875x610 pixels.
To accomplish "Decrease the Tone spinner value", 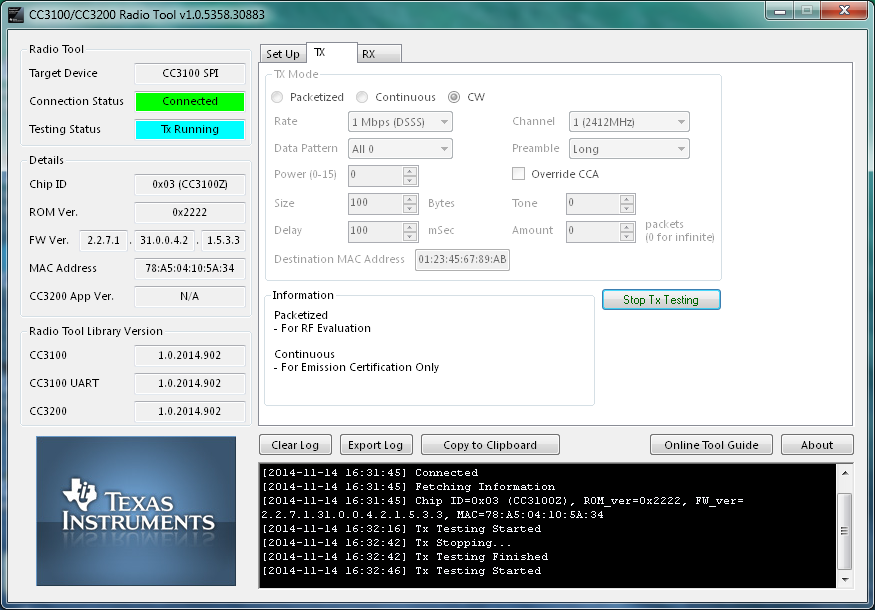I will point(627,208).
